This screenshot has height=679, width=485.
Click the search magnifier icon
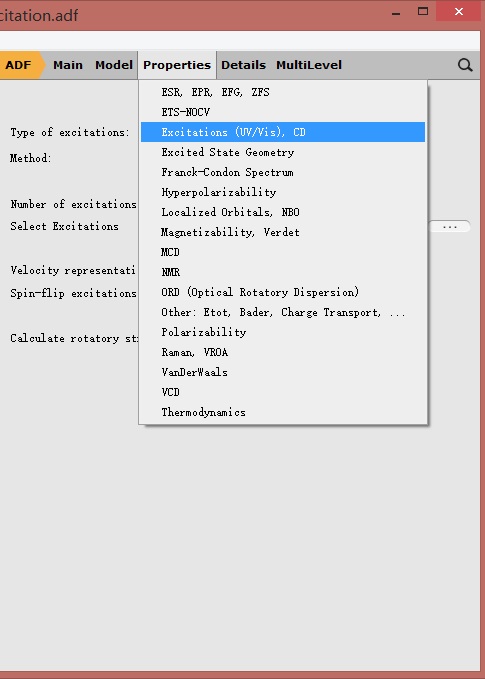(x=465, y=65)
